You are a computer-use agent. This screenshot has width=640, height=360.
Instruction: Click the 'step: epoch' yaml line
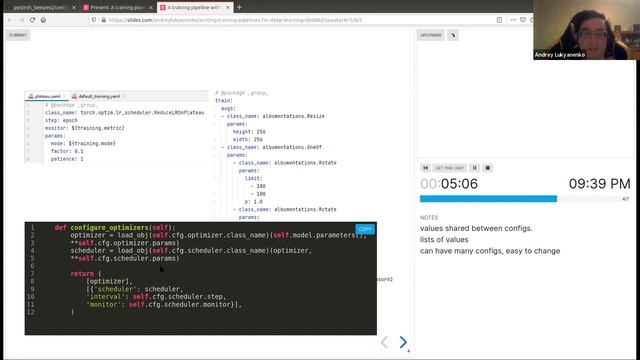61,120
